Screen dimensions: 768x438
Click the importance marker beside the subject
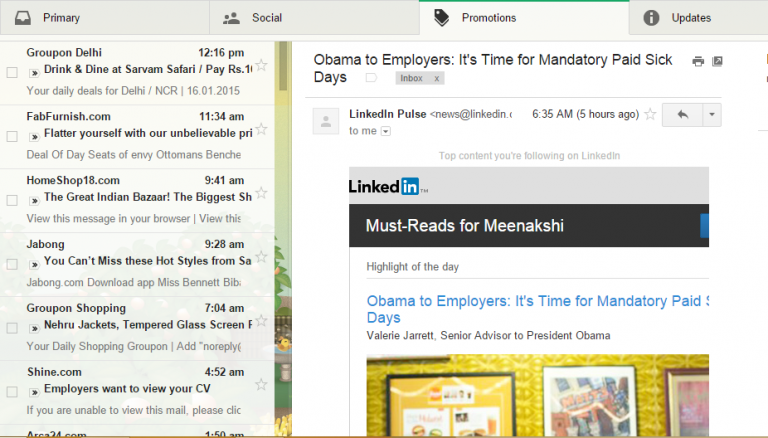(x=371, y=78)
